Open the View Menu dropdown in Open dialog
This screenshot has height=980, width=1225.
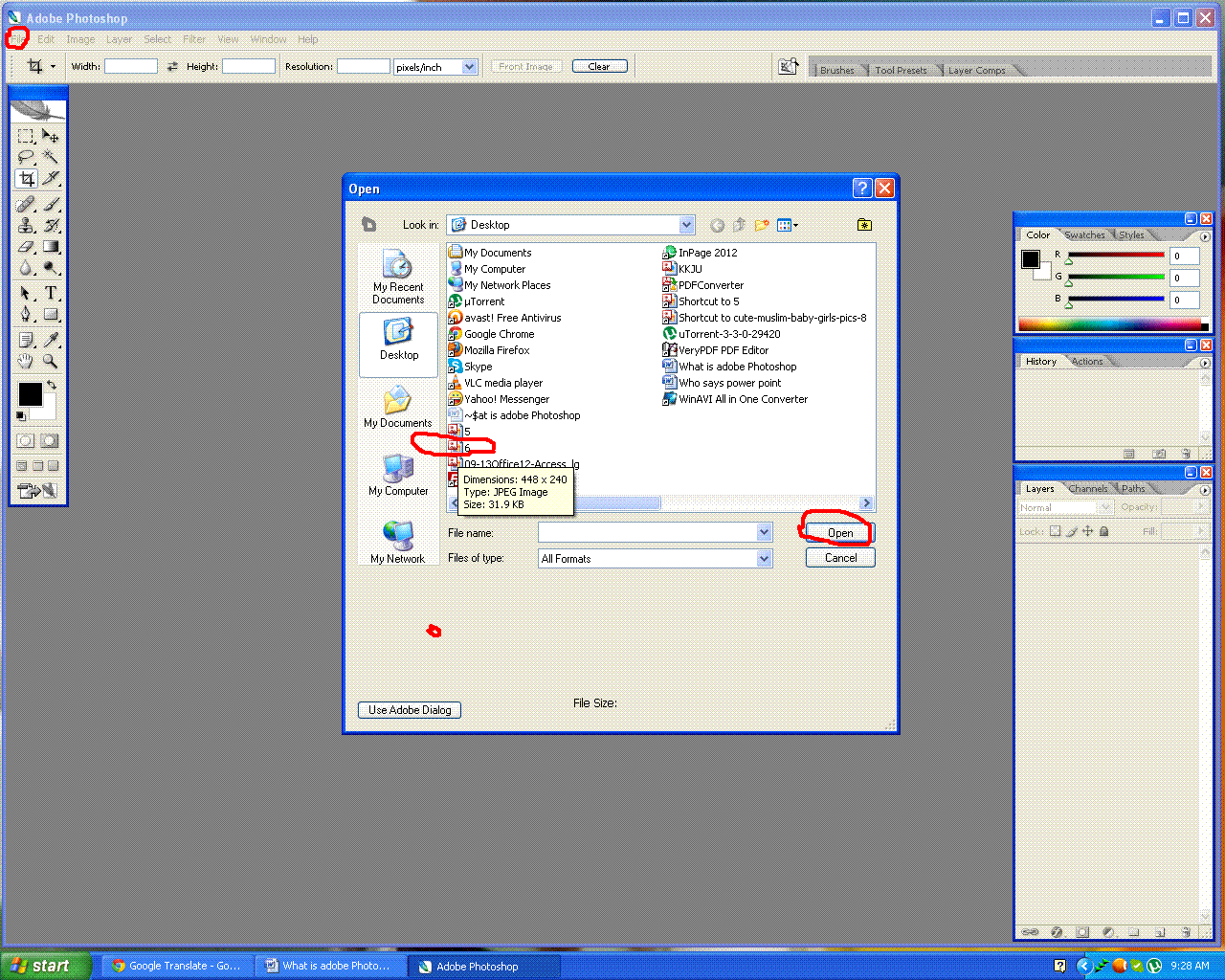click(788, 225)
